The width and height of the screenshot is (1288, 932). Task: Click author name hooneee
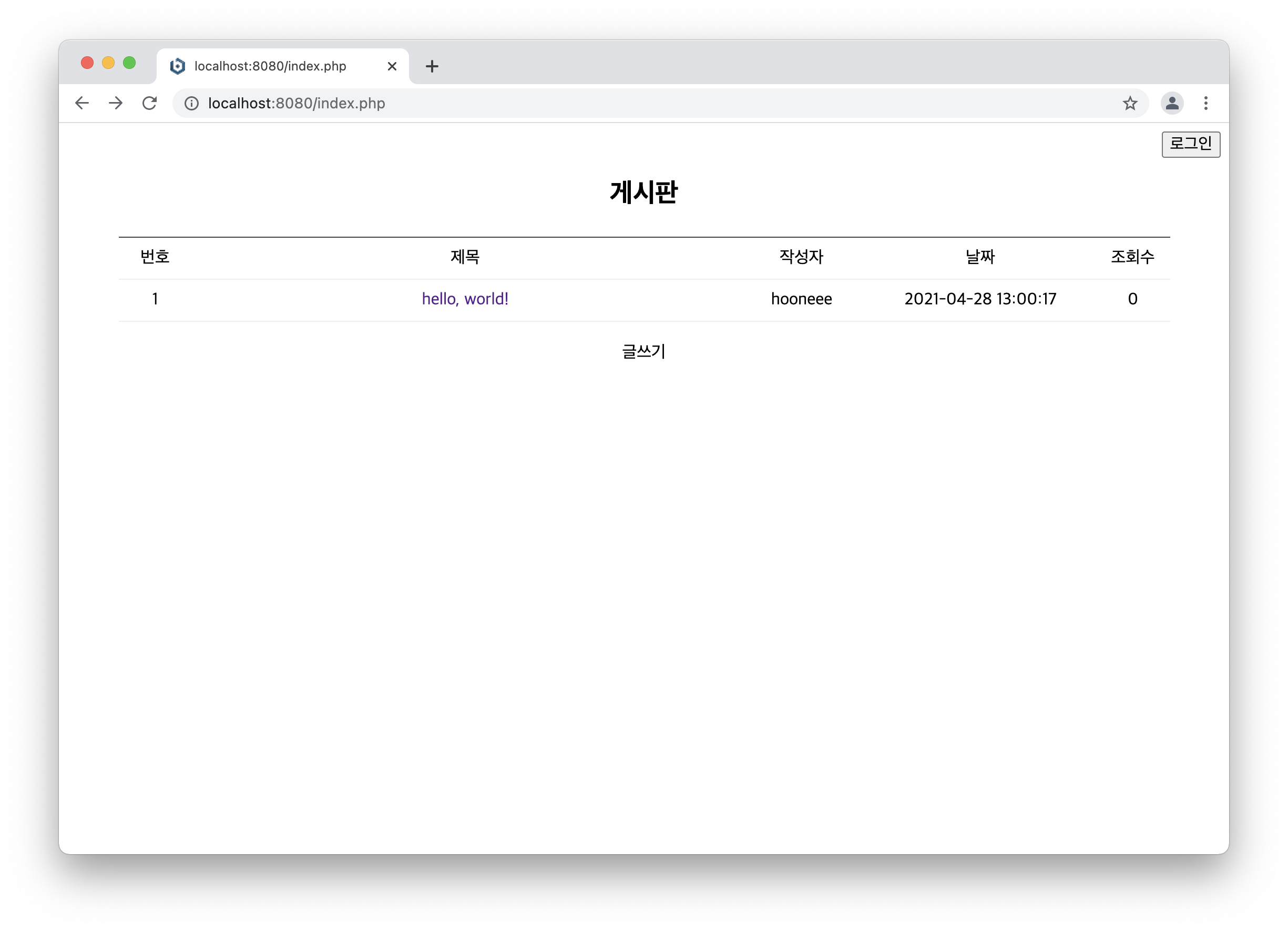[x=801, y=299]
